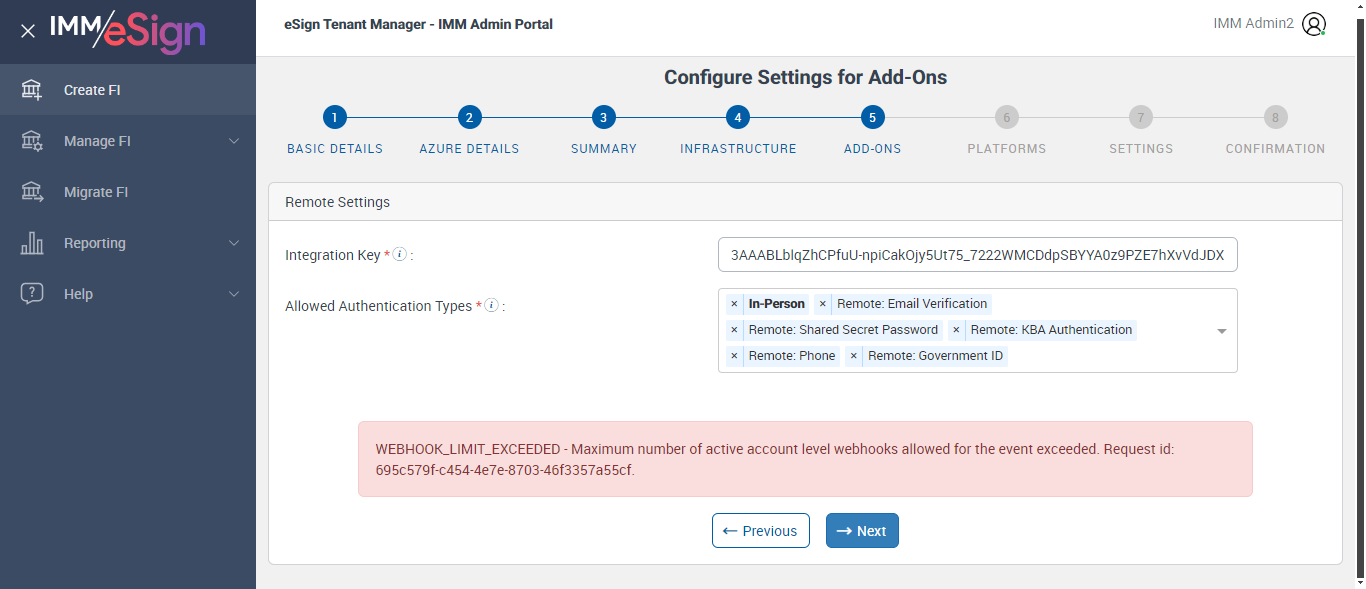The image size is (1366, 589).
Task: Click the Help question mark icon
Action: [x=32, y=294]
